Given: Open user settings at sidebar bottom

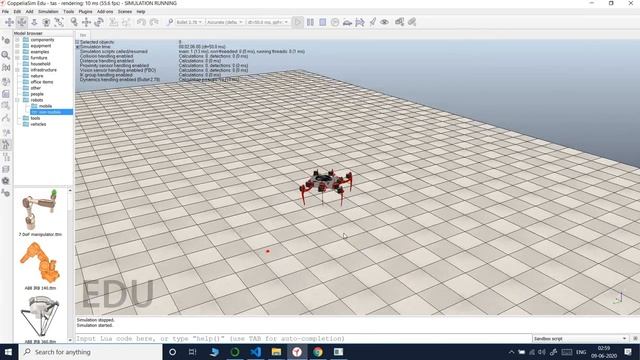Looking at the screenshot, I should pyautogui.click(x=6, y=193).
